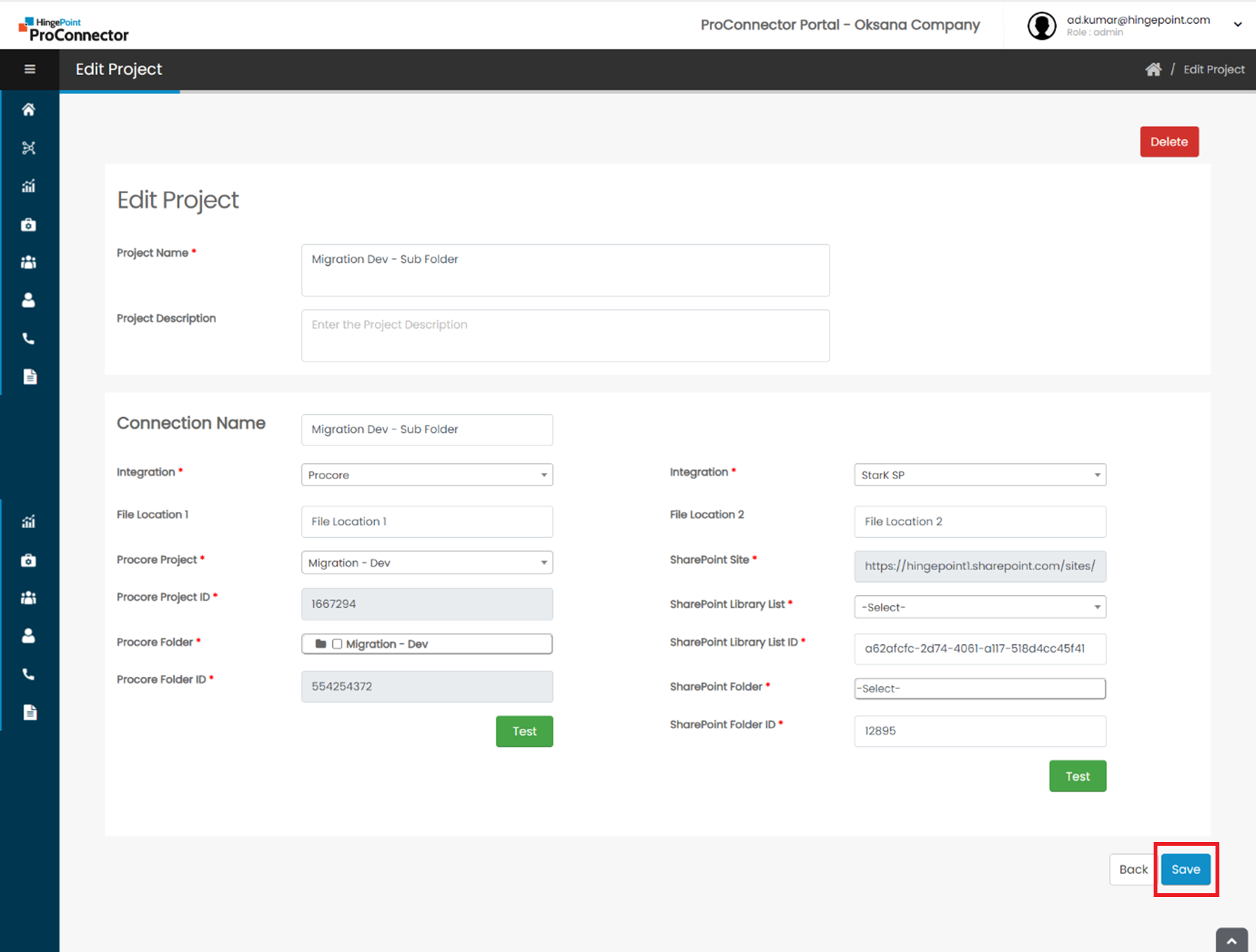Click the hamburger menu icon

[30, 70]
